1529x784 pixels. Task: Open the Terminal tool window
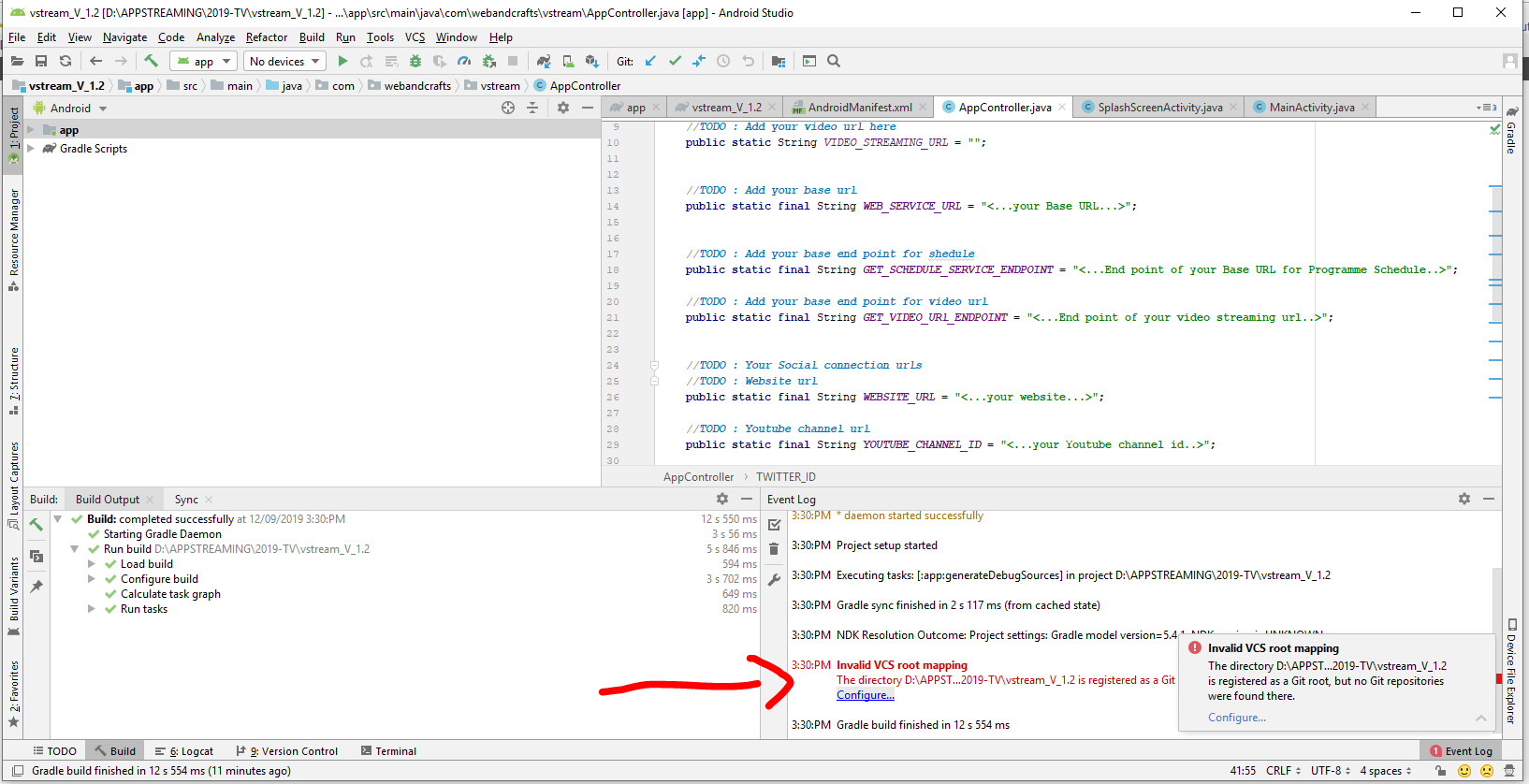click(388, 751)
